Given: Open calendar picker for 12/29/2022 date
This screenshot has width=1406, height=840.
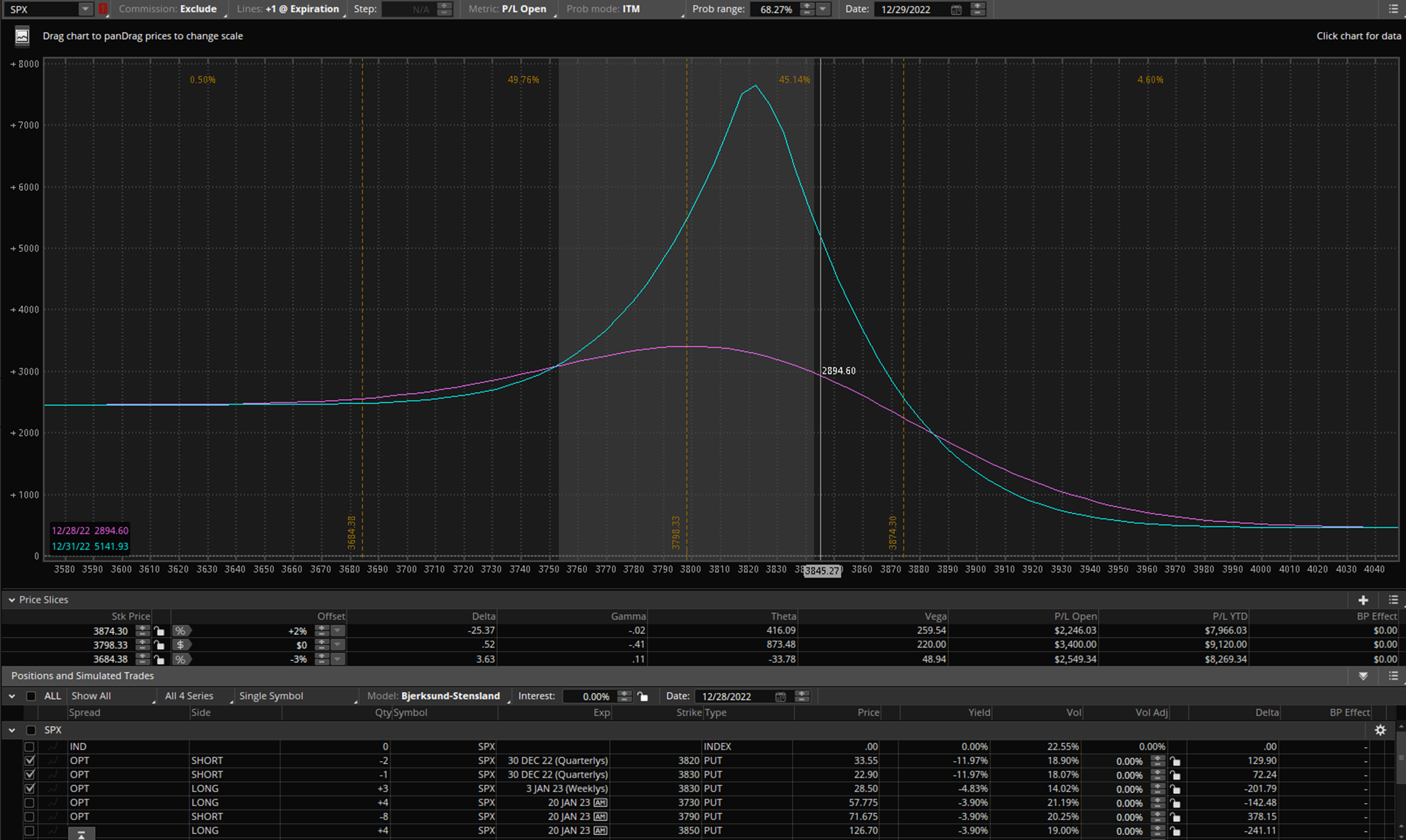Looking at the screenshot, I should pyautogui.click(x=956, y=10).
